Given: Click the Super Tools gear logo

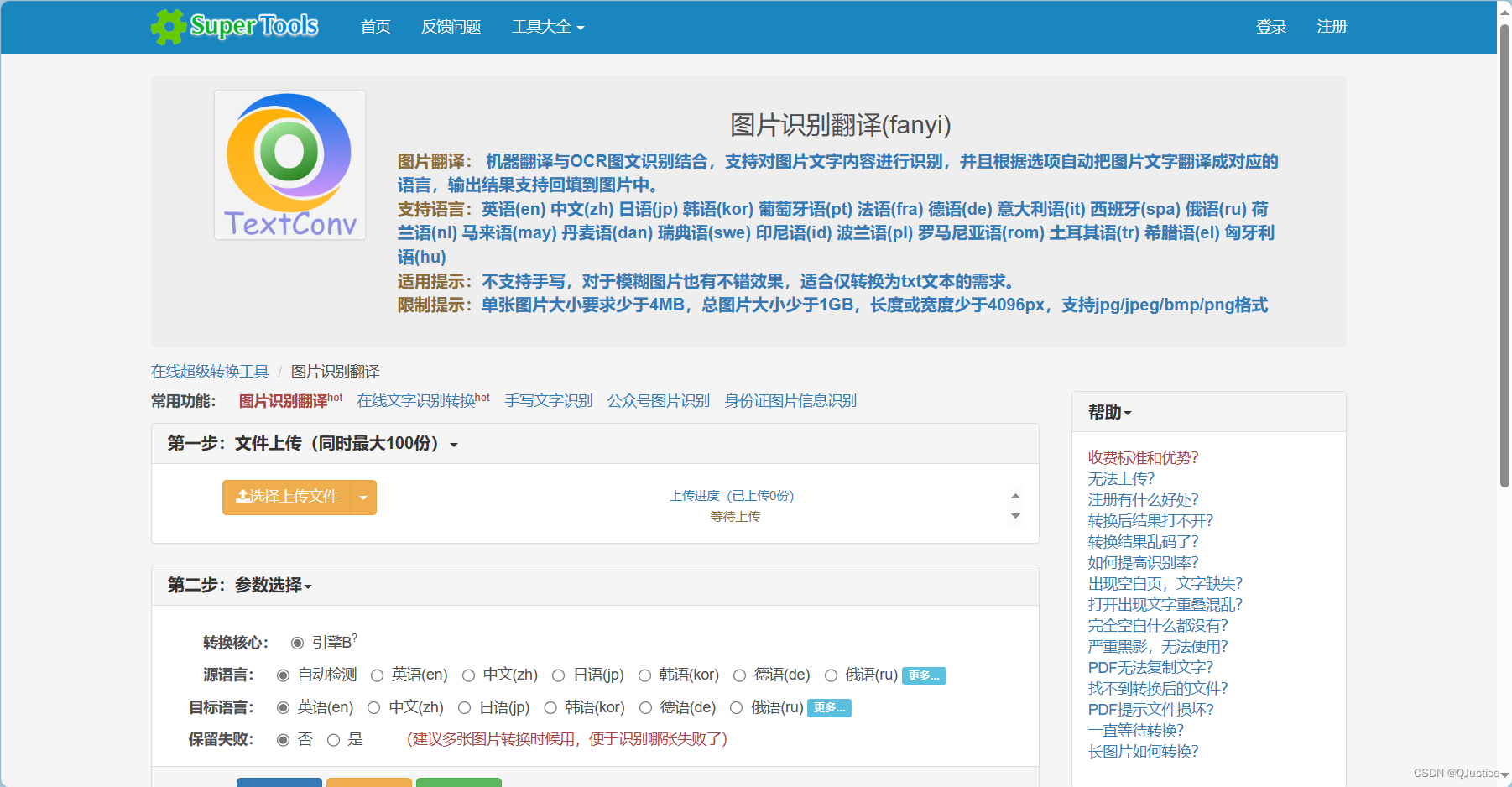Looking at the screenshot, I should click(x=169, y=26).
